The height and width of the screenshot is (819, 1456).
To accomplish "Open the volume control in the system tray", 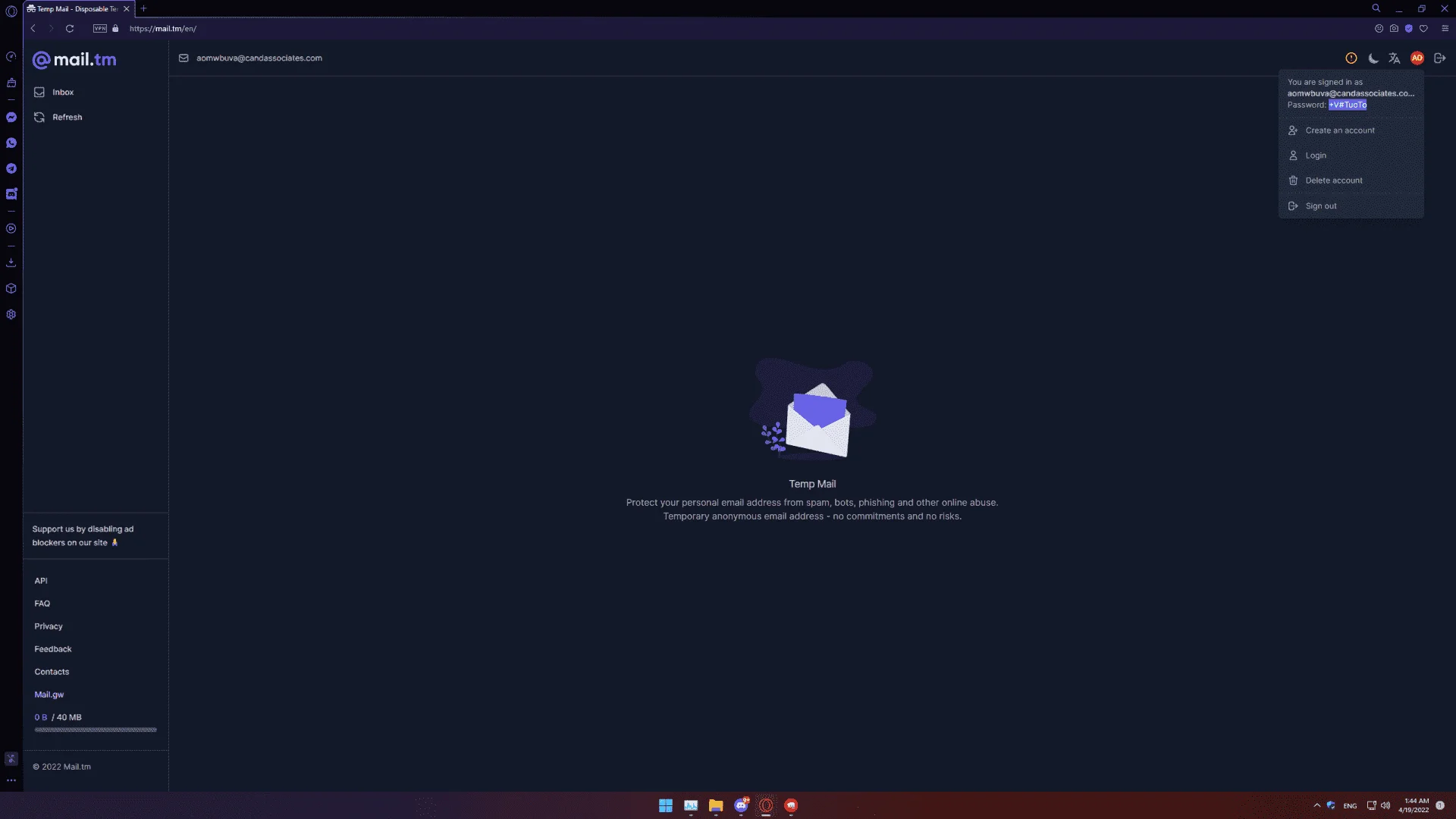I will pos(1385,805).
